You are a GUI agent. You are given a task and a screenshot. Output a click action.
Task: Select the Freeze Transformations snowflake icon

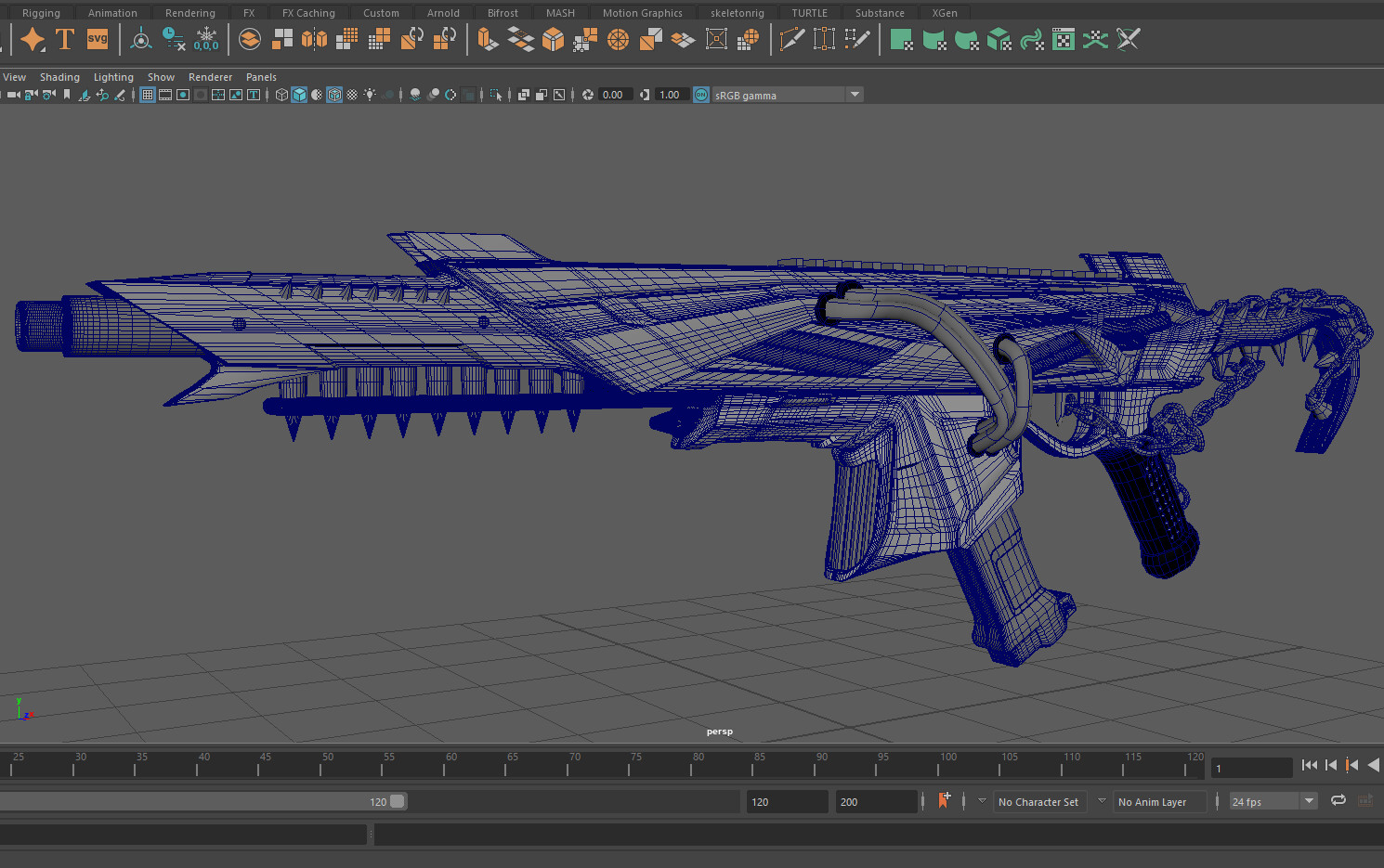(x=206, y=39)
